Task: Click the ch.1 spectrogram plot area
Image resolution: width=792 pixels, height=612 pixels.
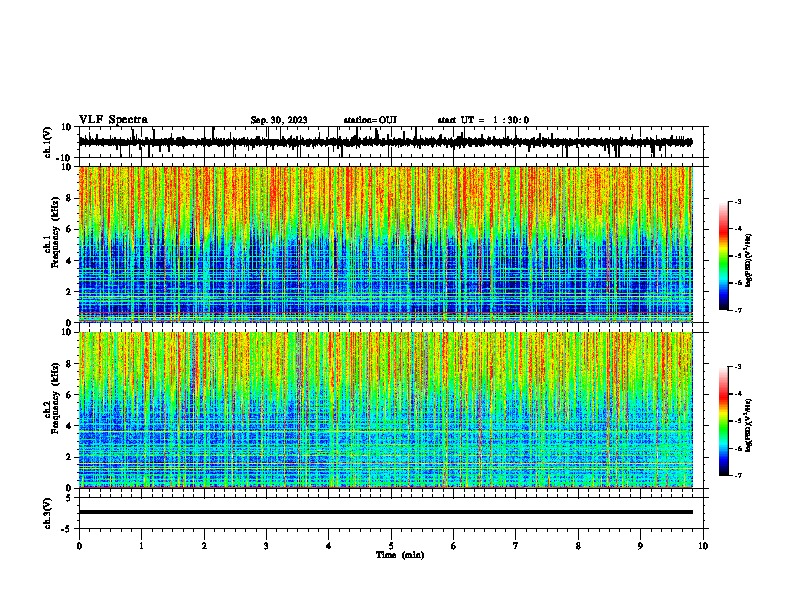Action: point(385,244)
